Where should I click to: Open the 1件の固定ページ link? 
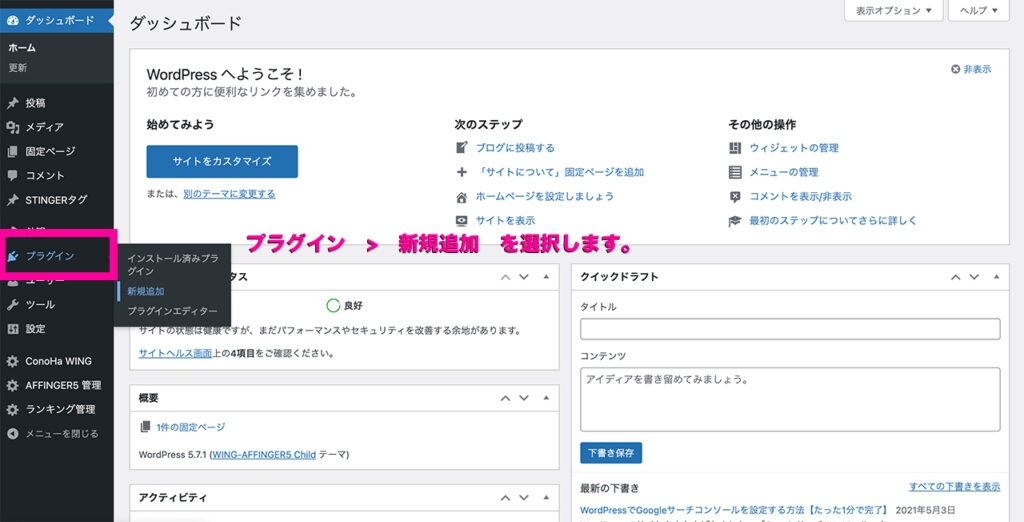tap(191, 427)
